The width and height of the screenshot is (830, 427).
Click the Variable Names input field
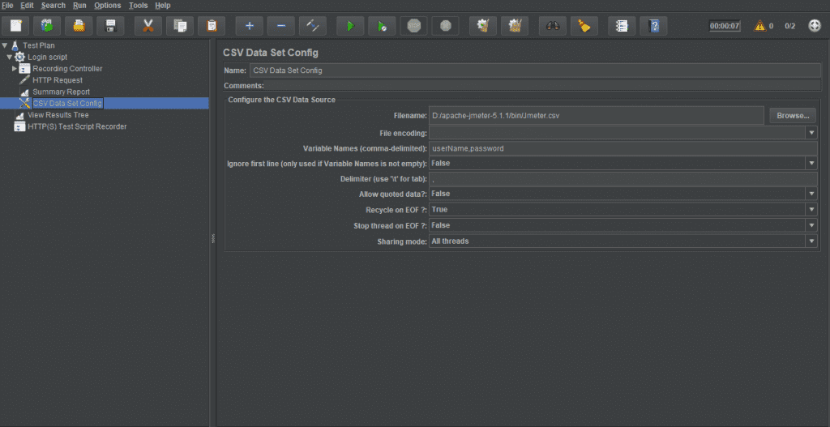[622, 148]
